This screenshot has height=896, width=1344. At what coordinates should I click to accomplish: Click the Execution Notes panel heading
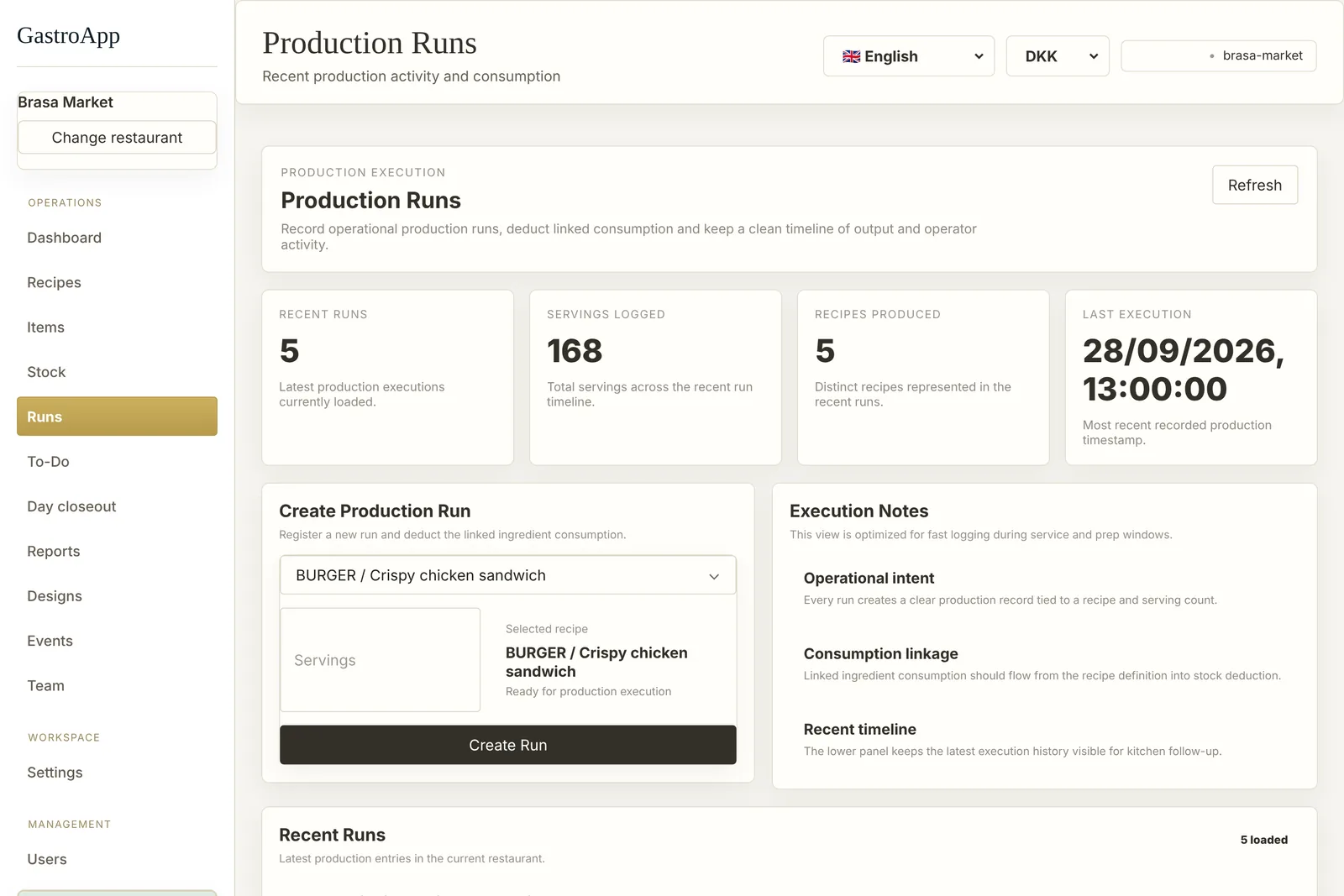coord(858,511)
